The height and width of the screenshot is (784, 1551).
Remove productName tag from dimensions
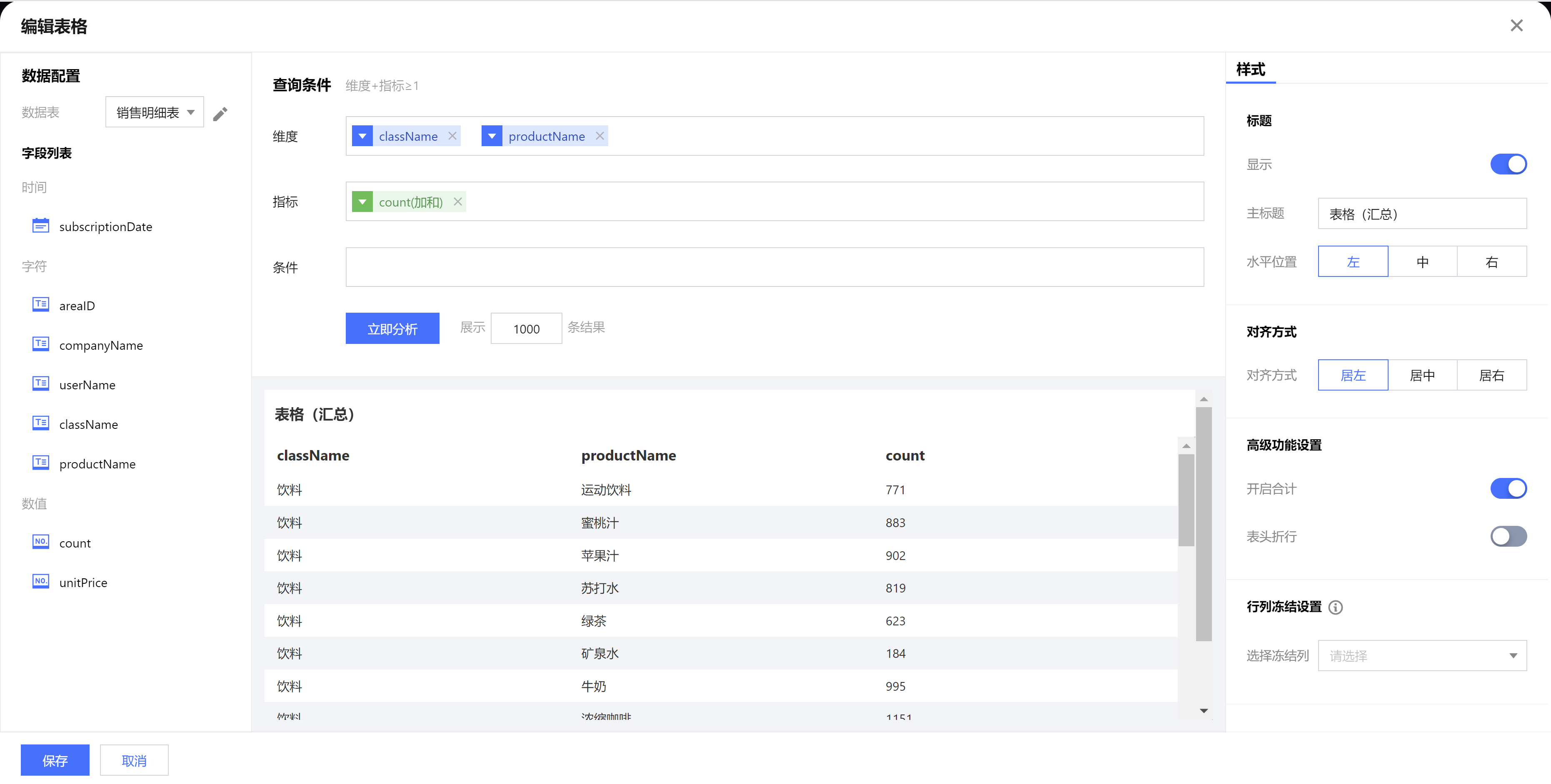[x=599, y=136]
